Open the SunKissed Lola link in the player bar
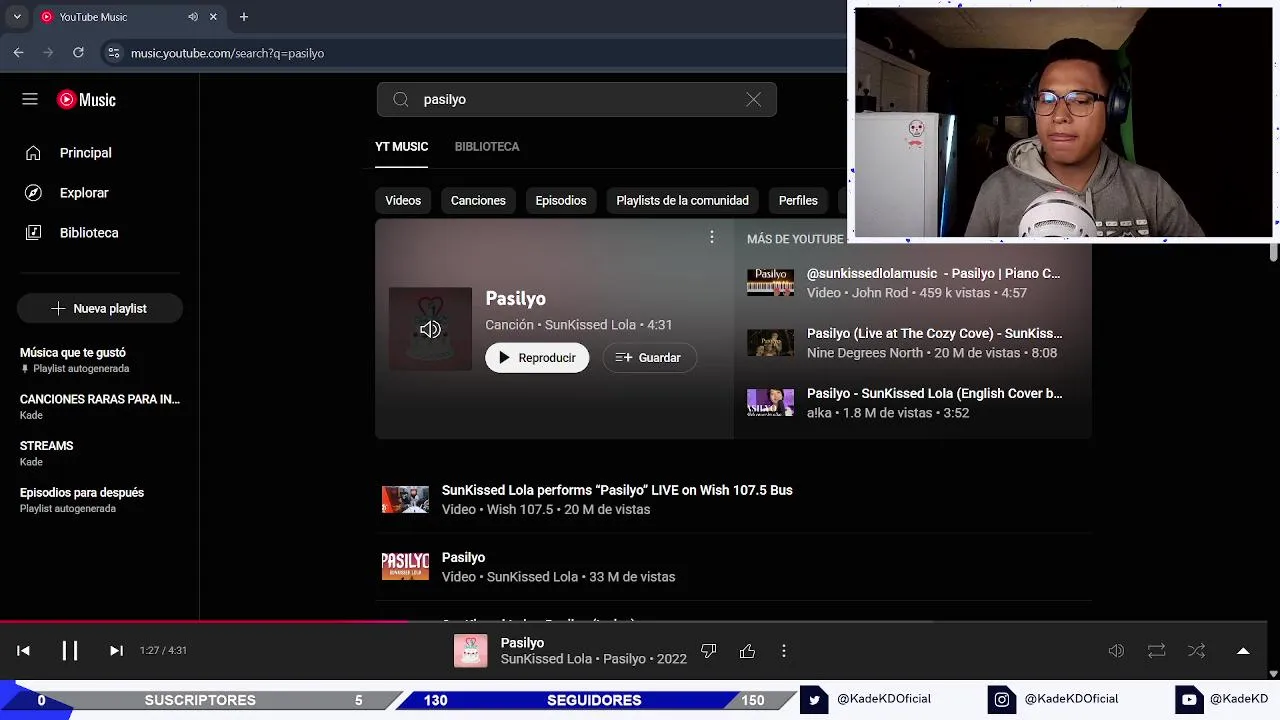Screen dimensions: 1280x720 (546, 659)
